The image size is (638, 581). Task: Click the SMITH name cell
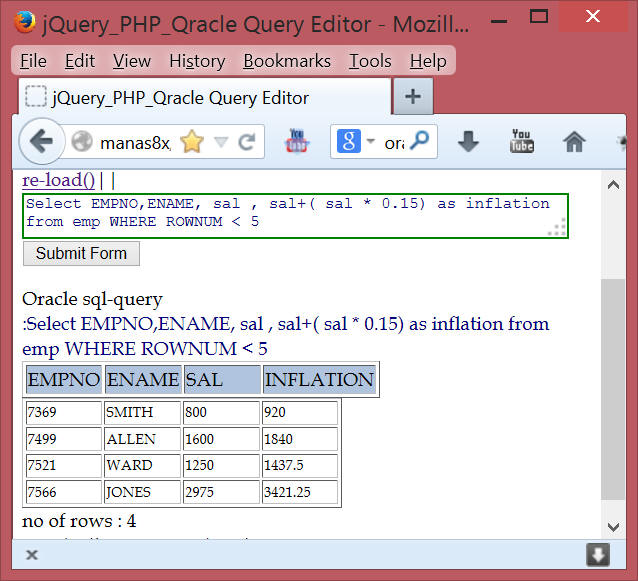(x=142, y=413)
